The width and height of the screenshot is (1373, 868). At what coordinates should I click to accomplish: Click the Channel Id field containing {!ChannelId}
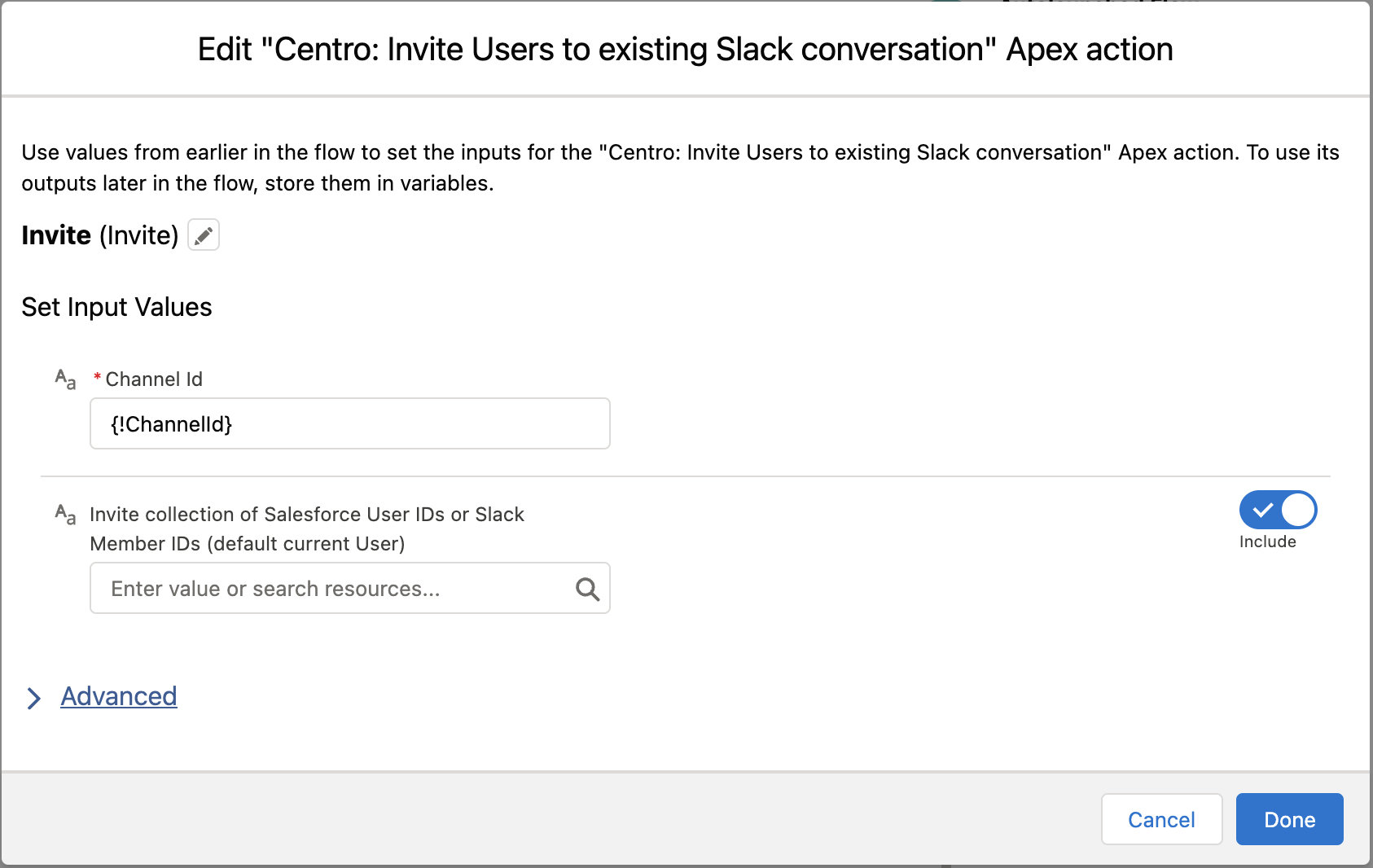349,423
